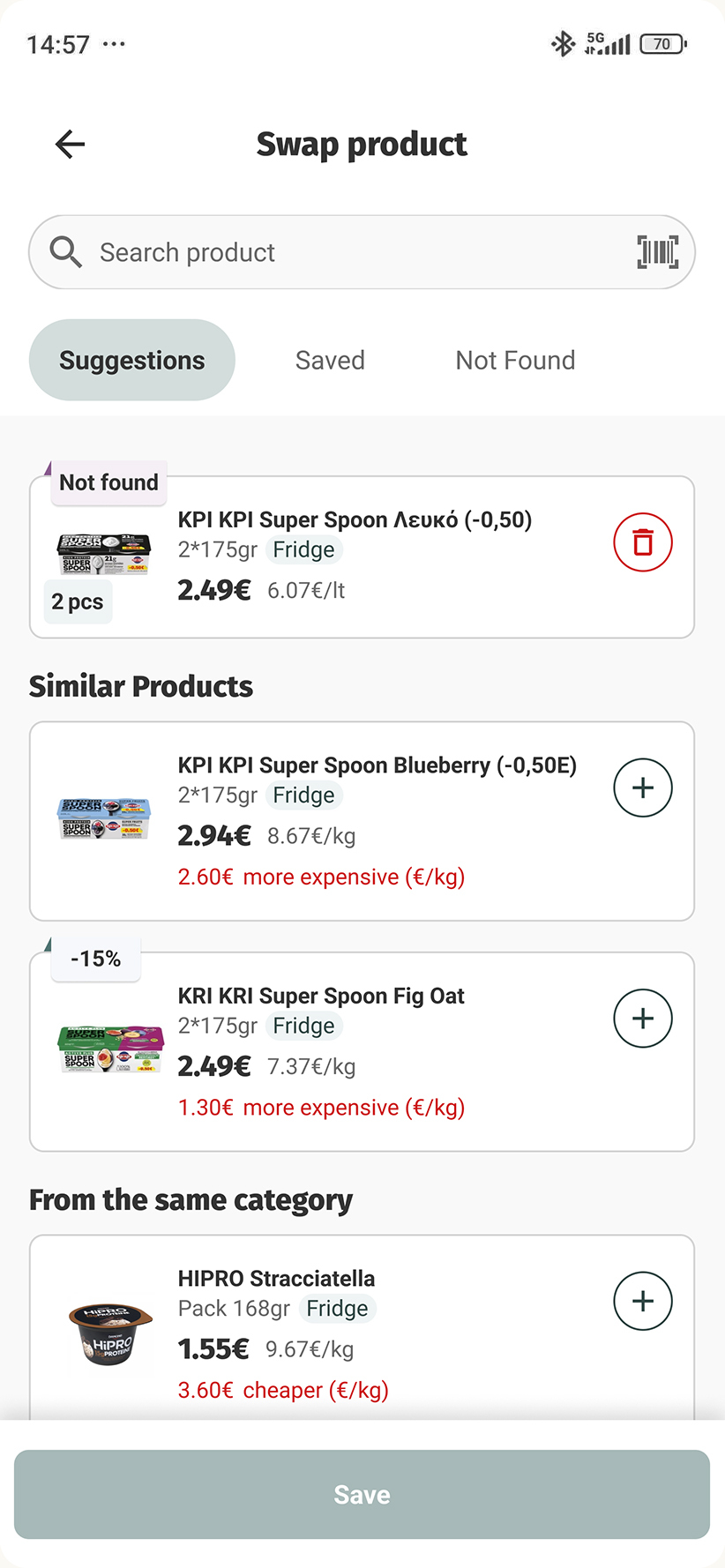Open the Super Spoon Blueberry product image
The image size is (725, 1568).
coord(104,818)
